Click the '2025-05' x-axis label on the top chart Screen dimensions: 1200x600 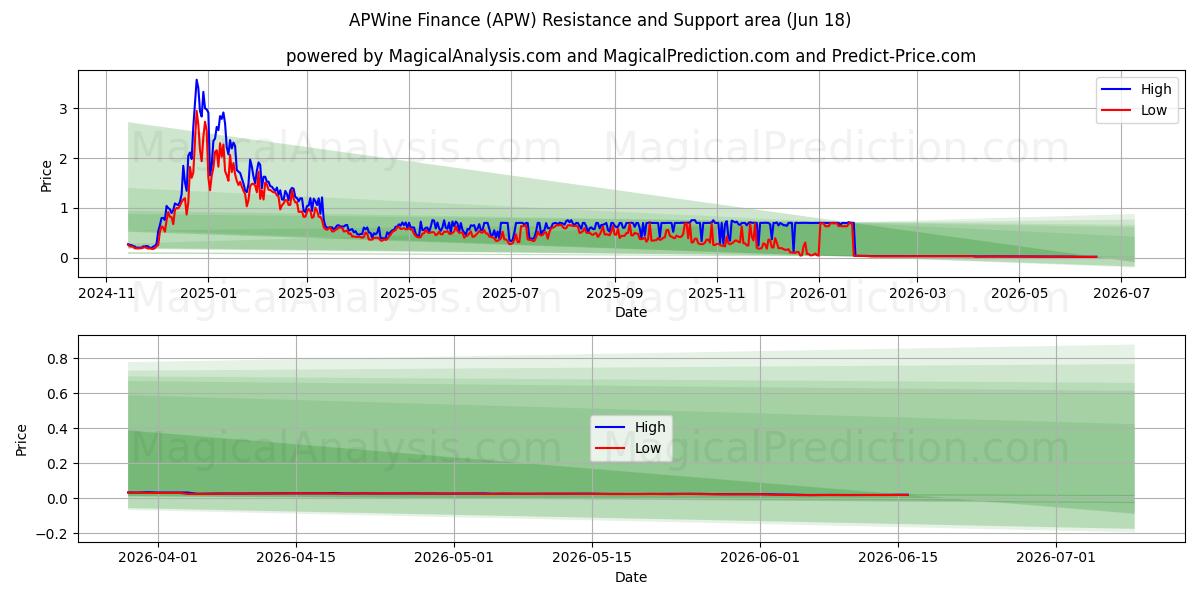[409, 293]
